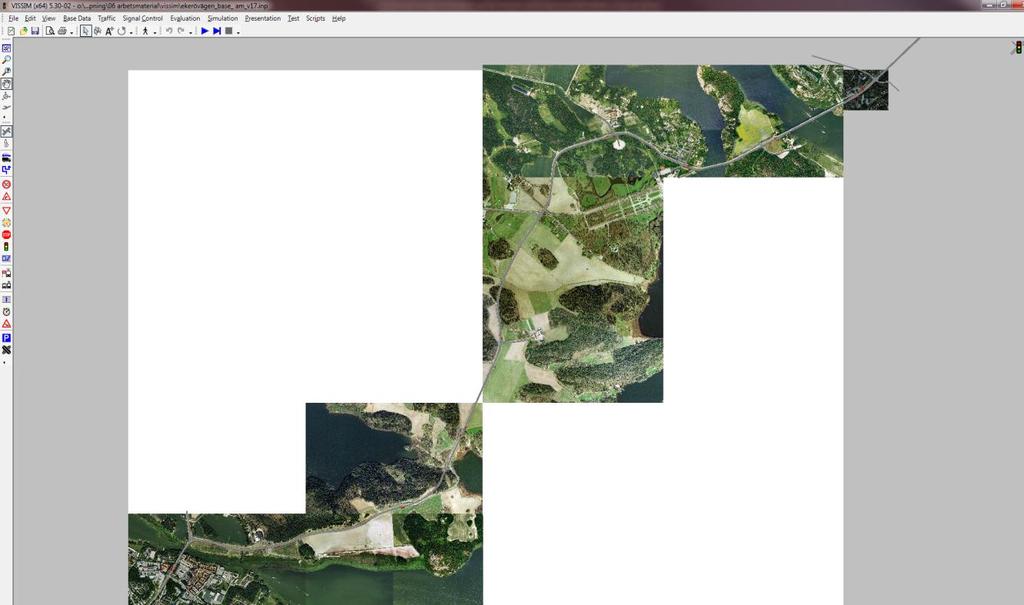
Task: Open the Test menu
Action: (293, 18)
